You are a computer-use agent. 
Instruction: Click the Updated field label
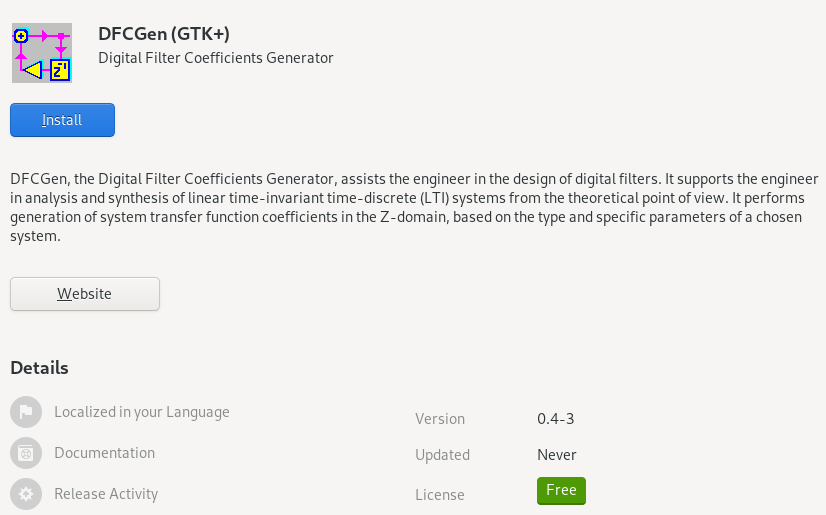[x=442, y=455]
